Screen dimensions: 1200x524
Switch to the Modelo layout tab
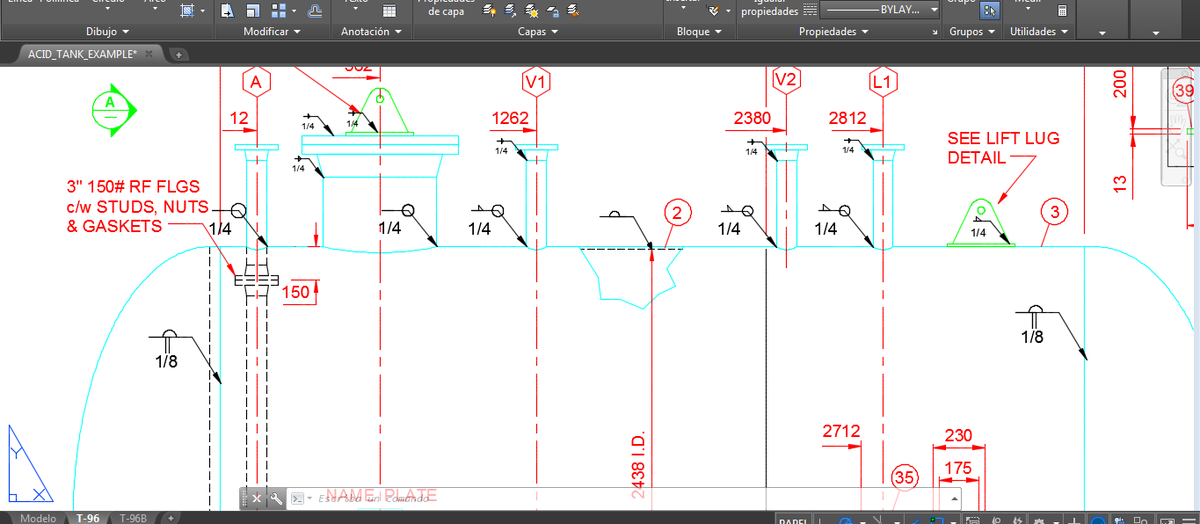click(38, 518)
